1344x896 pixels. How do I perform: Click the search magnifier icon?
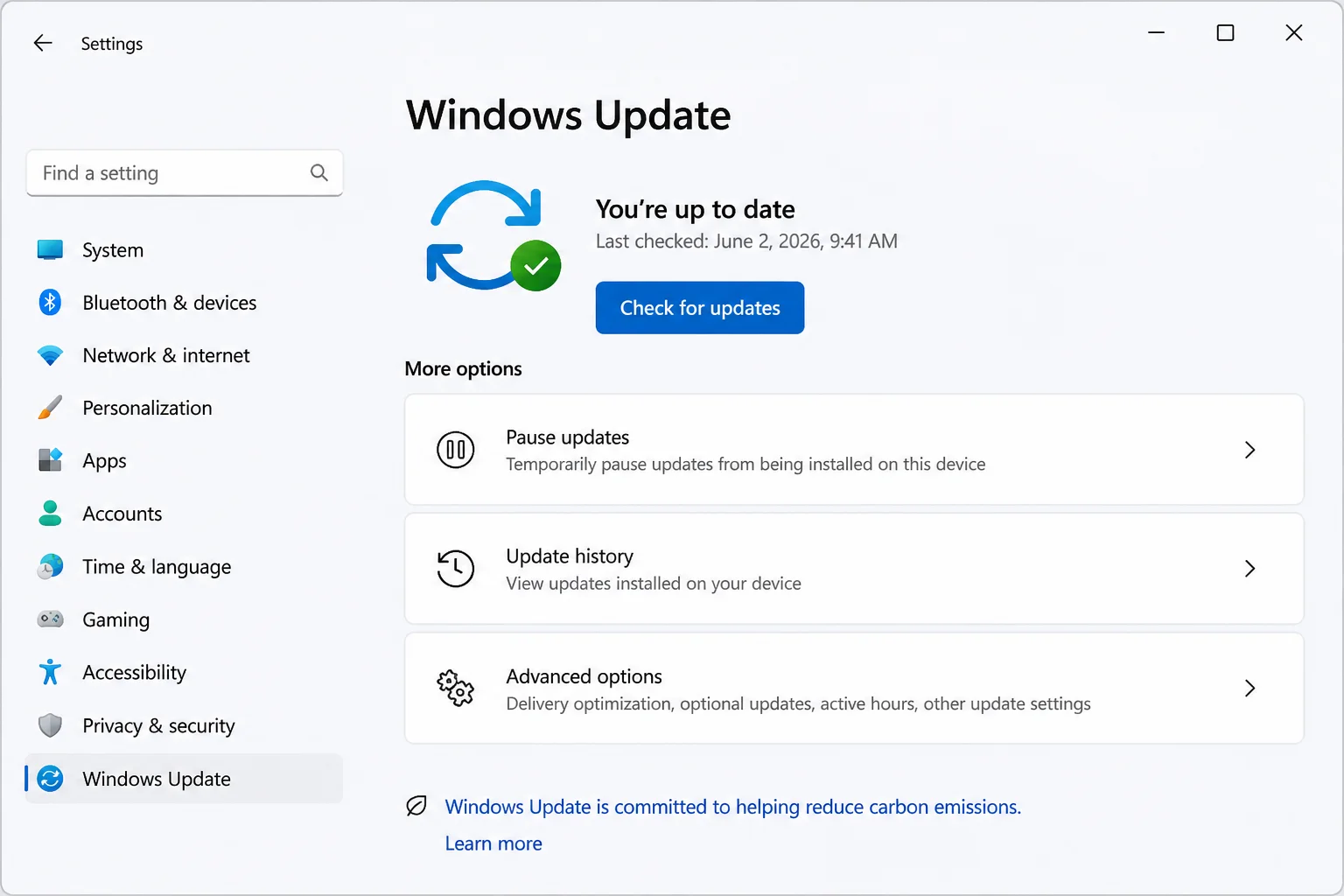tap(319, 173)
